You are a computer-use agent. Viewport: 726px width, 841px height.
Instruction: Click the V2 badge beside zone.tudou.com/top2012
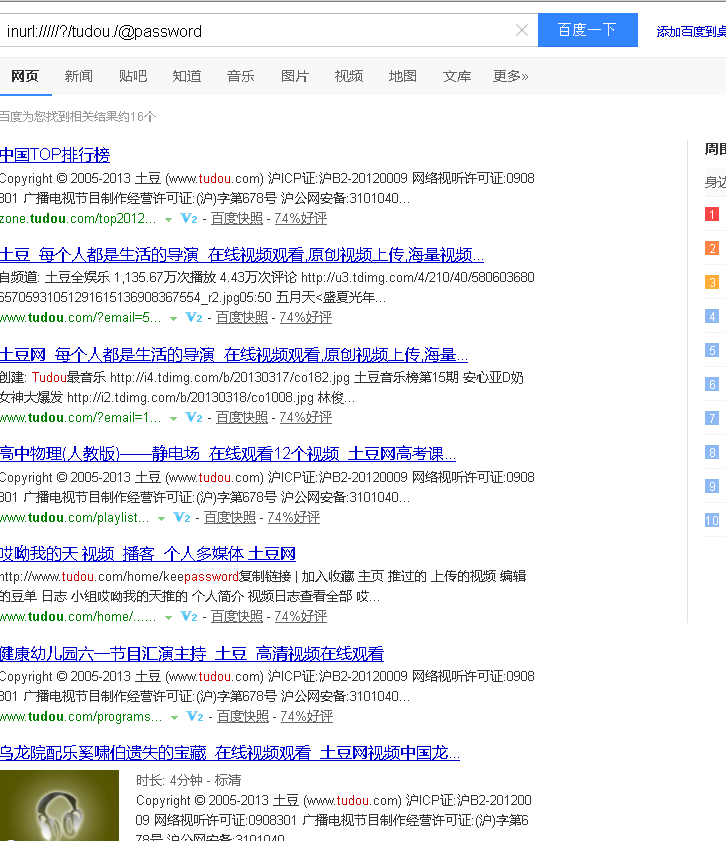pos(189,218)
